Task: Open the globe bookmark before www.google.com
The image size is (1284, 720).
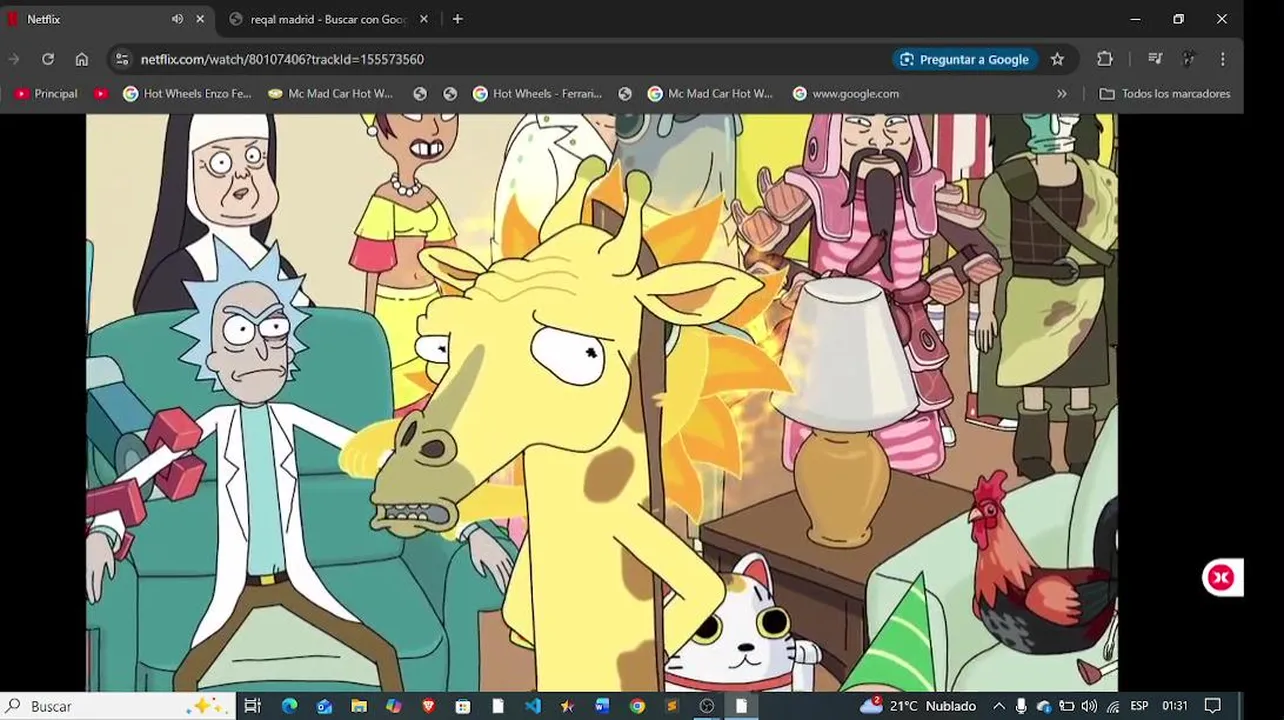Action: point(625,93)
